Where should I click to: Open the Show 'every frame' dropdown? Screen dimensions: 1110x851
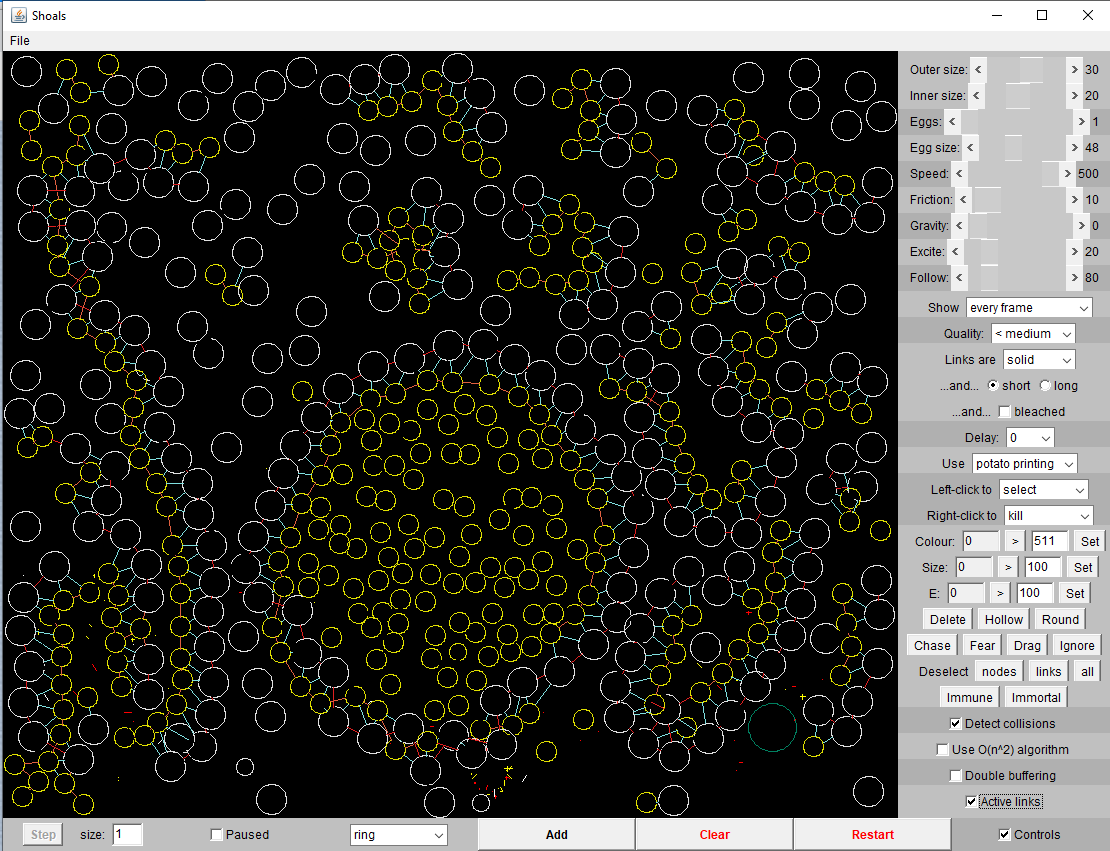tap(1029, 308)
